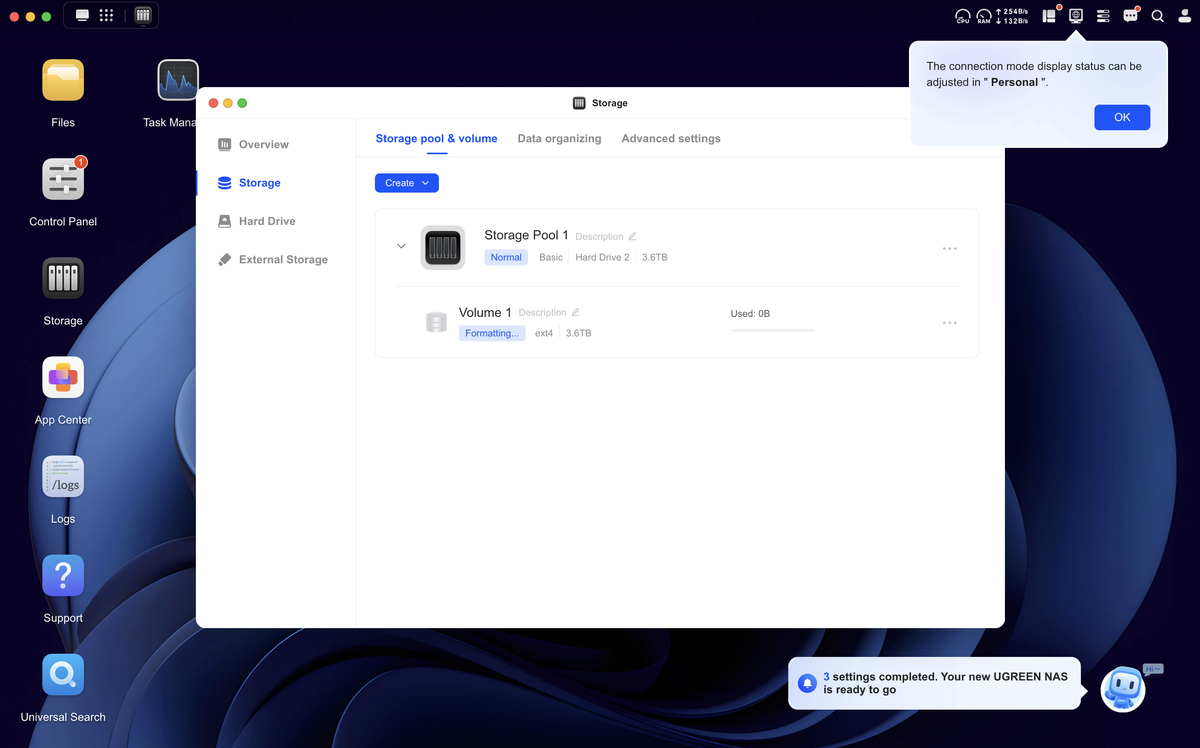Switch to Data organizing tab
This screenshot has height=748, width=1200.
point(559,139)
